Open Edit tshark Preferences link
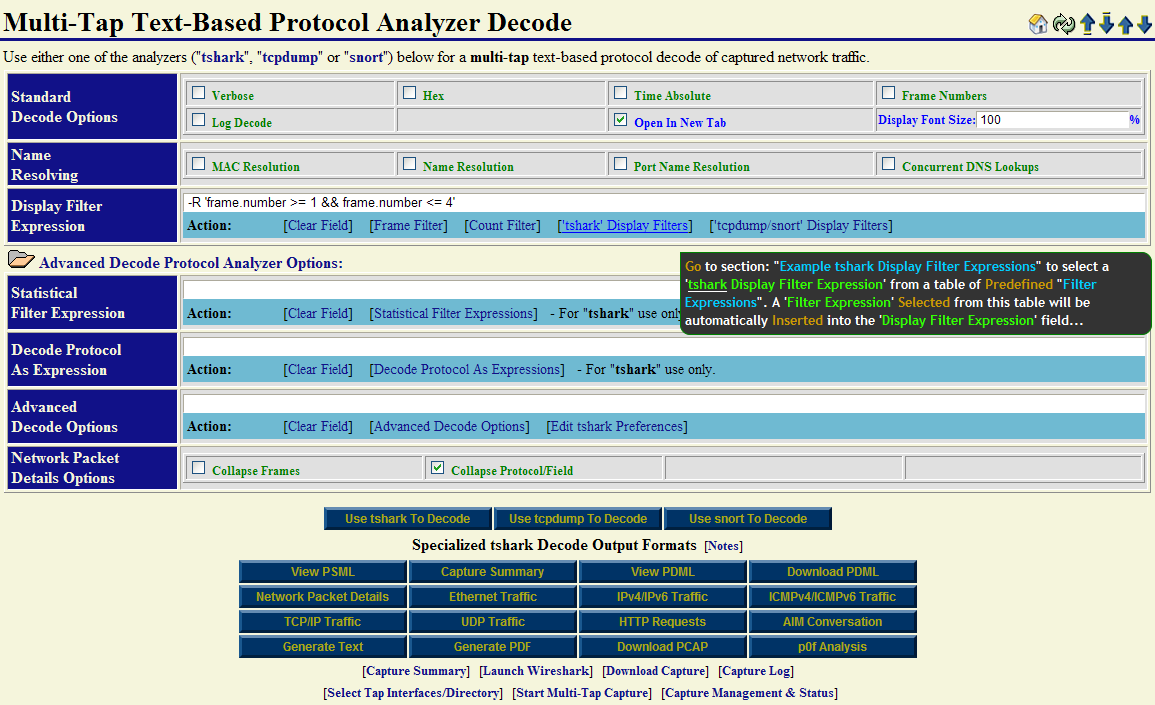This screenshot has height=705, width=1155. pyautogui.click(x=617, y=426)
